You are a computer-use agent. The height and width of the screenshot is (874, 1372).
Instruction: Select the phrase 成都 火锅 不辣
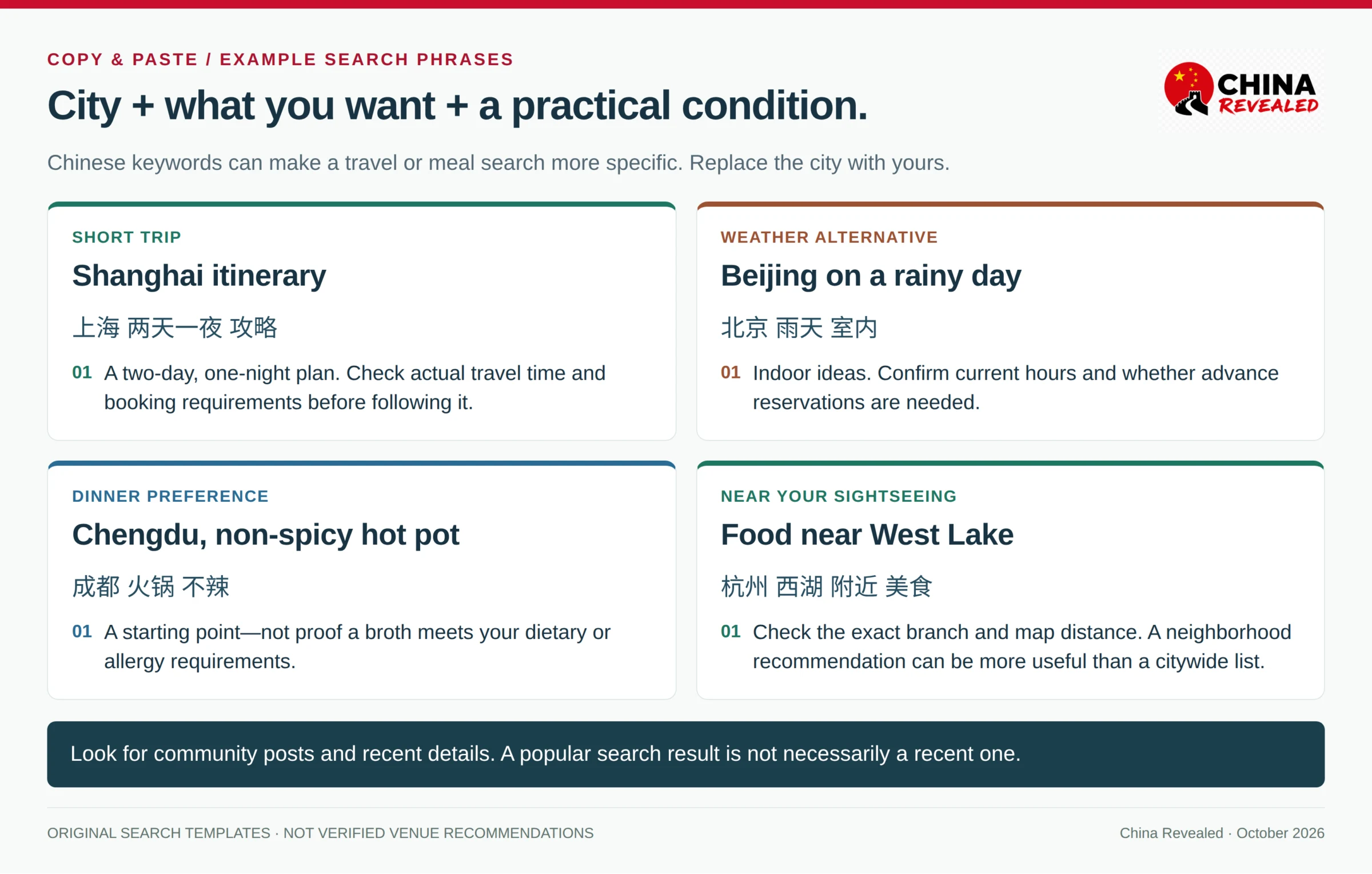(151, 587)
